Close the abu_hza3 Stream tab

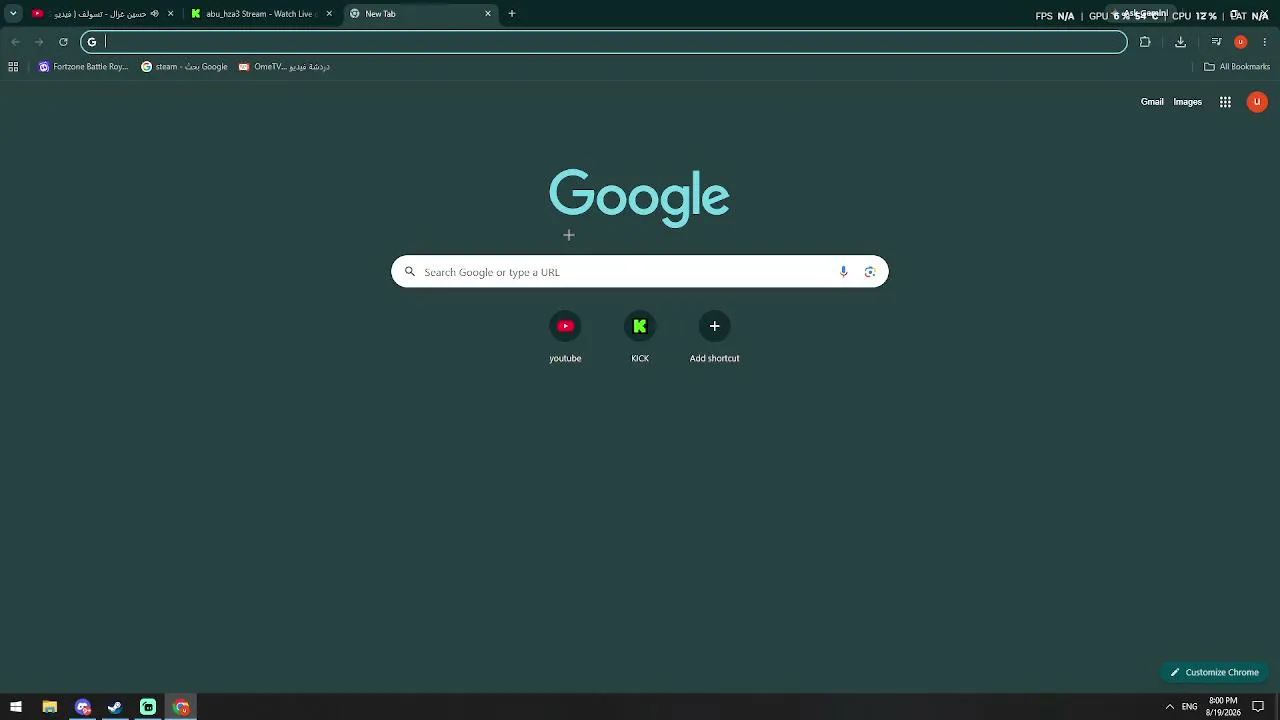coord(329,14)
